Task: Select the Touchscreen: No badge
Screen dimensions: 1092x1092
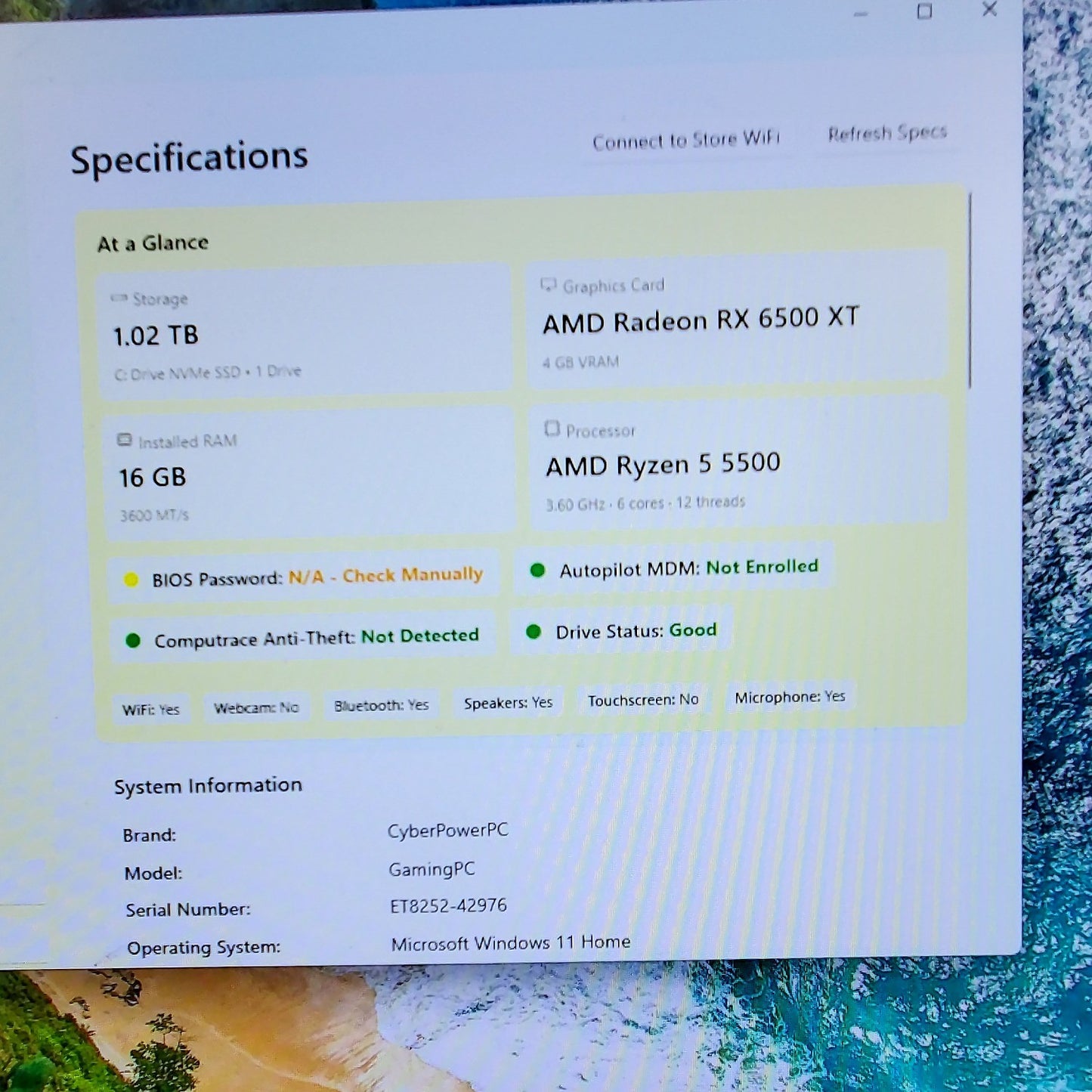Action: (x=643, y=700)
